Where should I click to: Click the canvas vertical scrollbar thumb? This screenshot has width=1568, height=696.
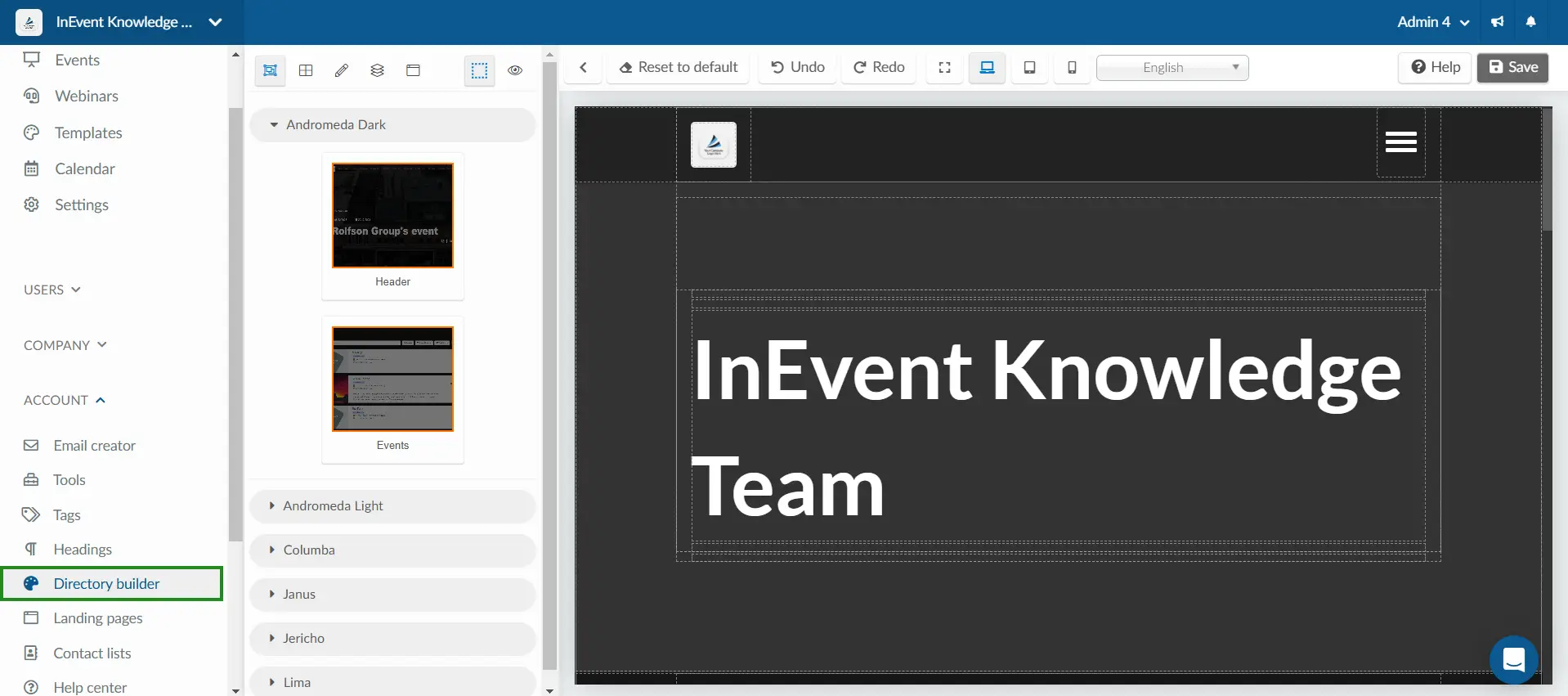click(1547, 169)
